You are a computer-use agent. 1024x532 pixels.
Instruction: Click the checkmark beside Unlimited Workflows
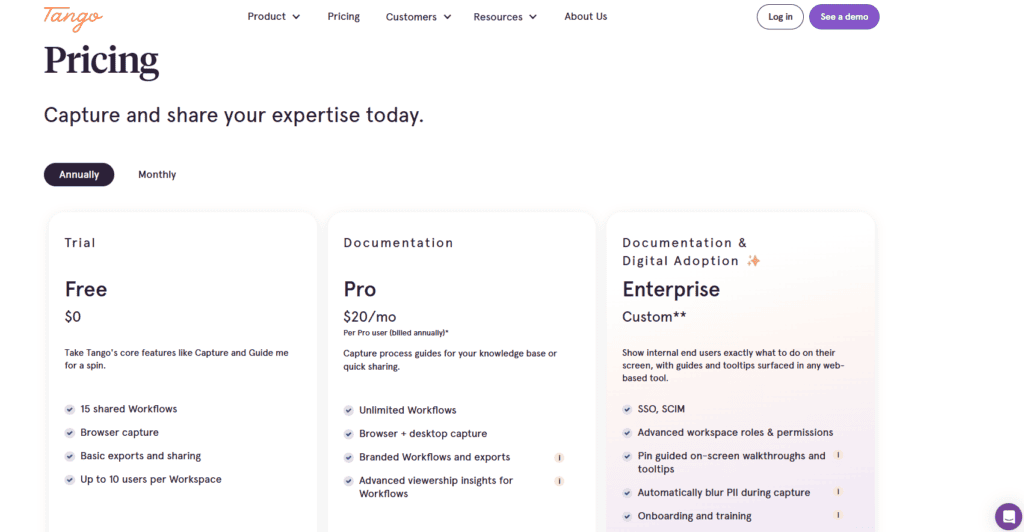pos(349,411)
